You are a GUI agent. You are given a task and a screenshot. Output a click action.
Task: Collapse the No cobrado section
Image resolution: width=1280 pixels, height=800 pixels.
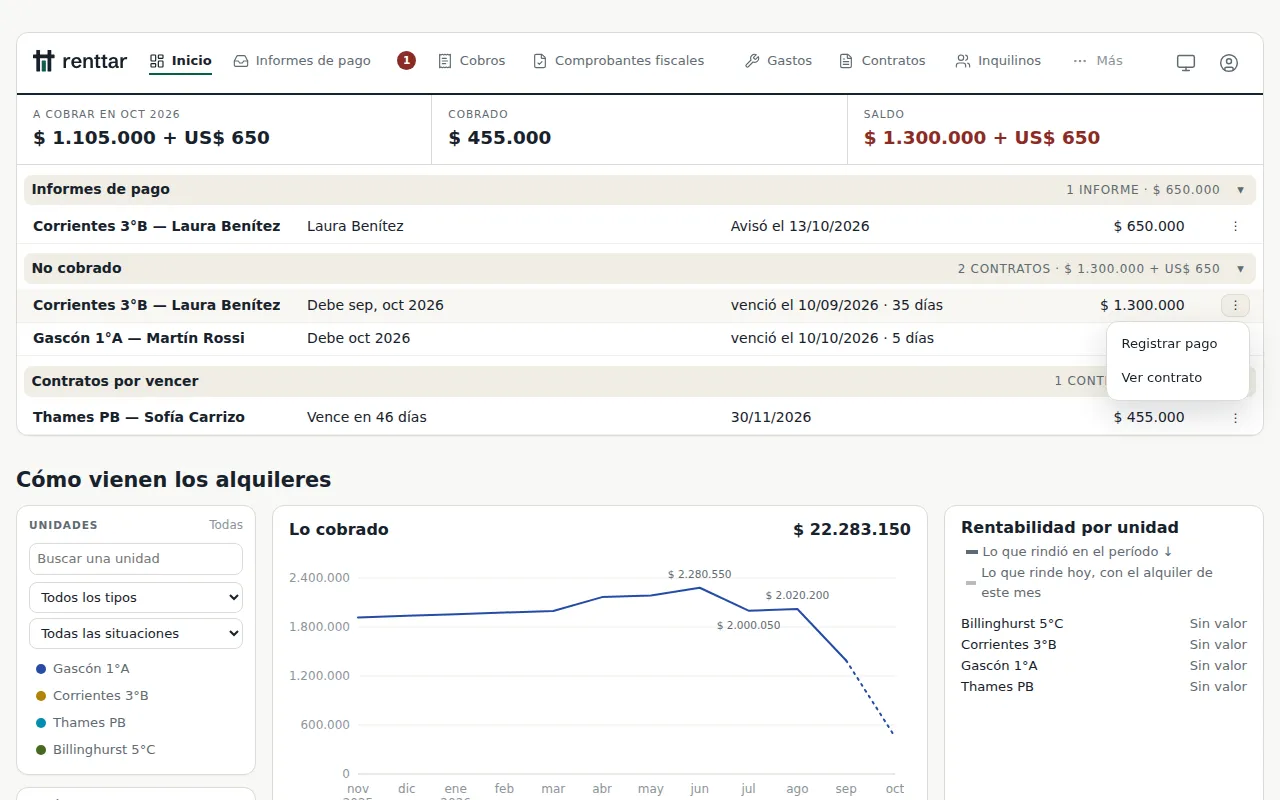1240,268
